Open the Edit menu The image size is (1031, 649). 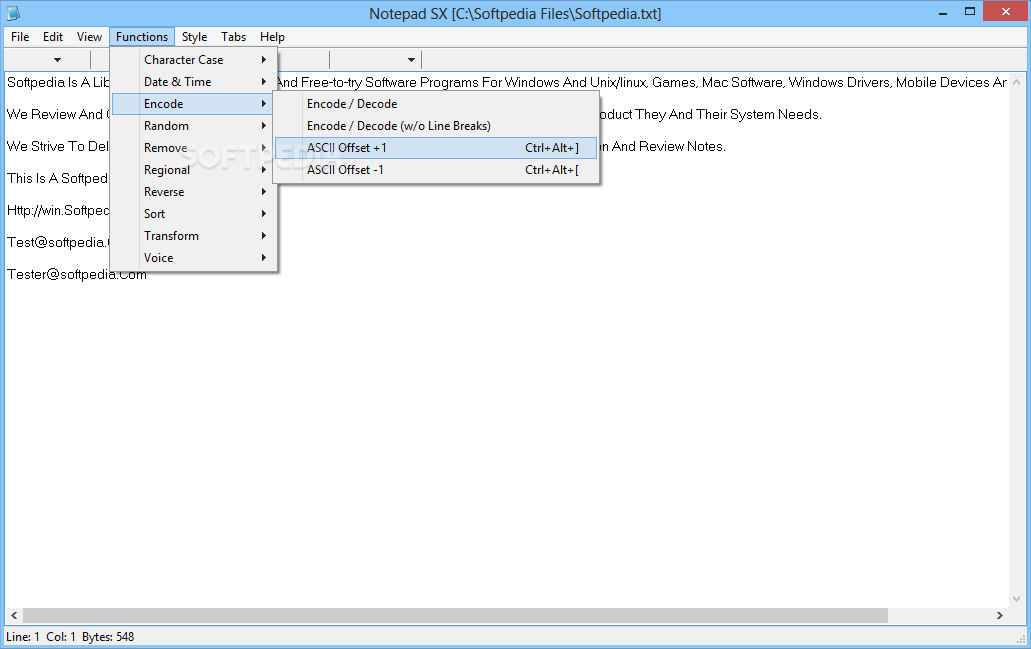click(53, 37)
